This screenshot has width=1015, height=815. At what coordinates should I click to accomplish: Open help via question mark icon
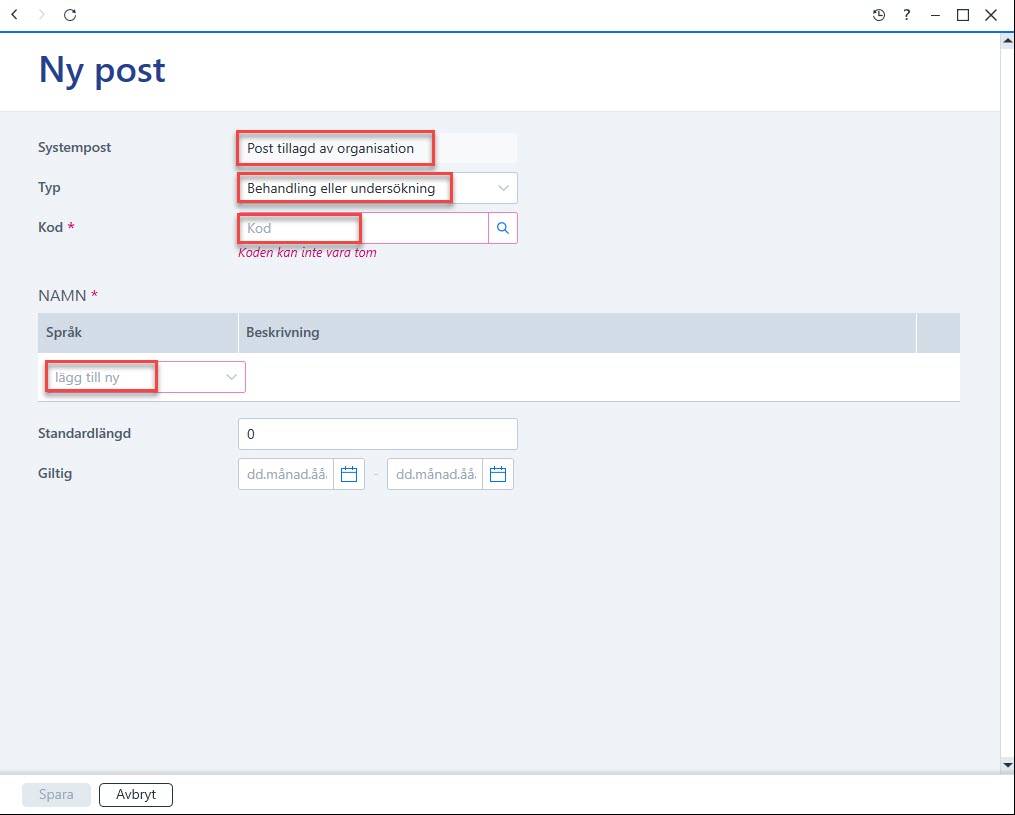click(906, 14)
